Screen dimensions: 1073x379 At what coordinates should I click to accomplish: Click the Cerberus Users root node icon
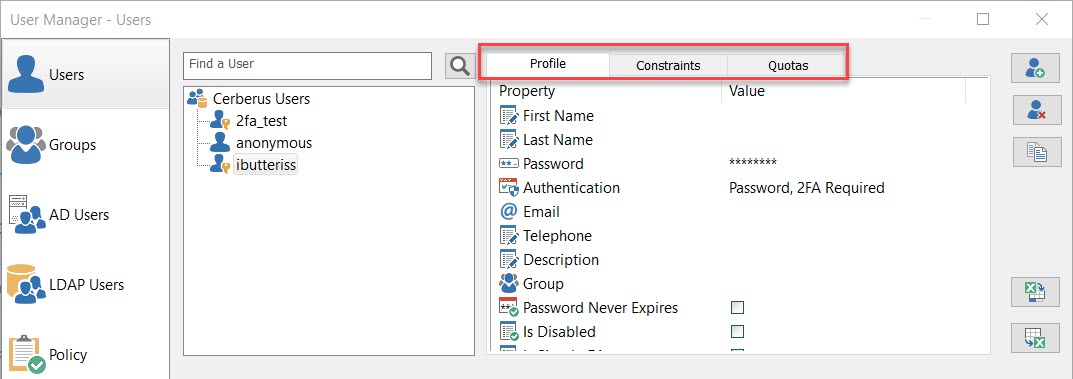(x=197, y=99)
